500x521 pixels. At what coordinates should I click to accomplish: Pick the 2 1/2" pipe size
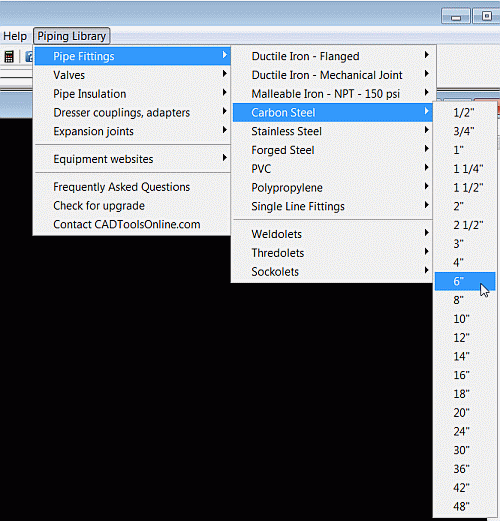click(465, 225)
